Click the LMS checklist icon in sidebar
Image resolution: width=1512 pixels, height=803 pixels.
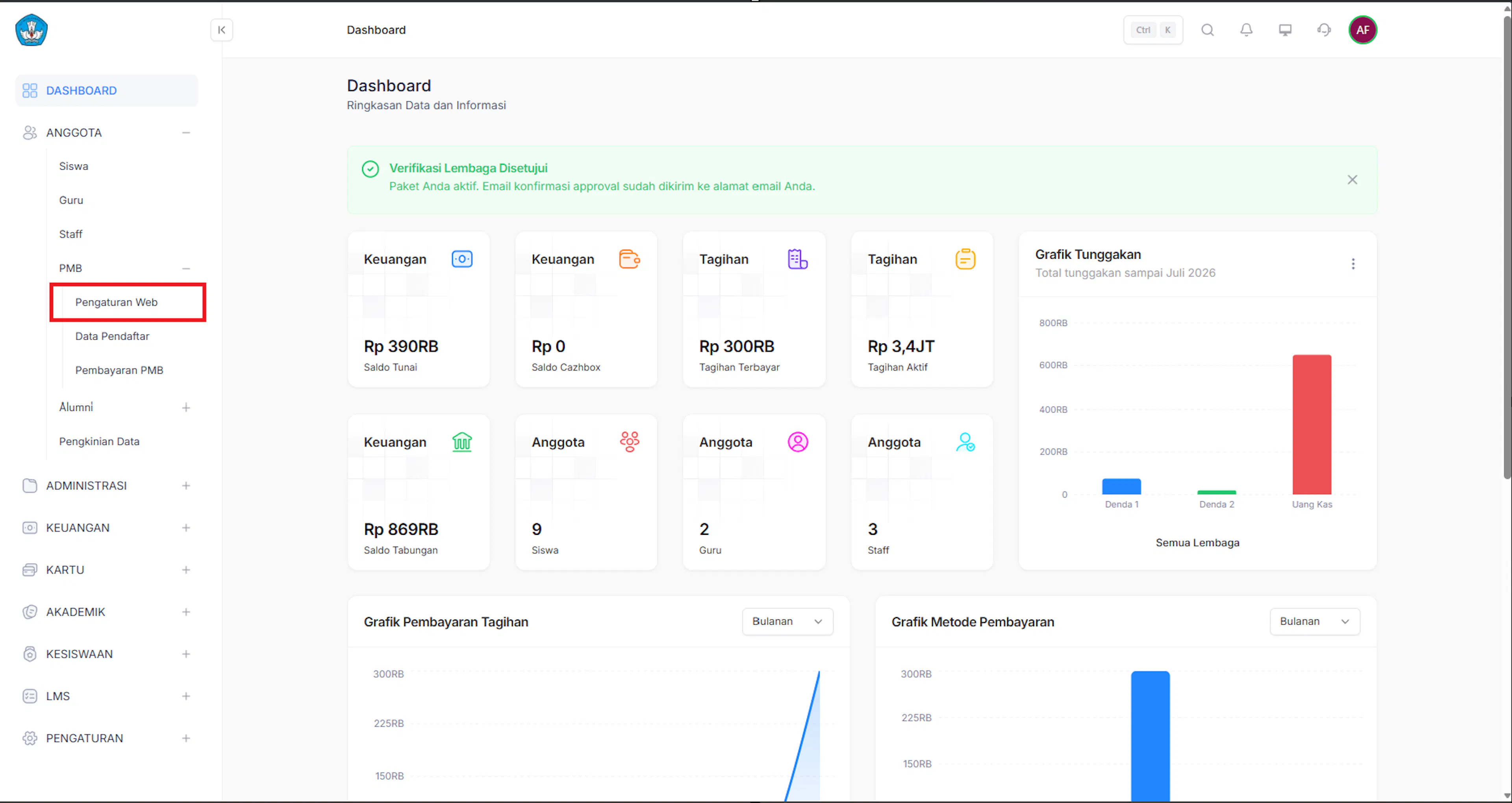[30, 696]
